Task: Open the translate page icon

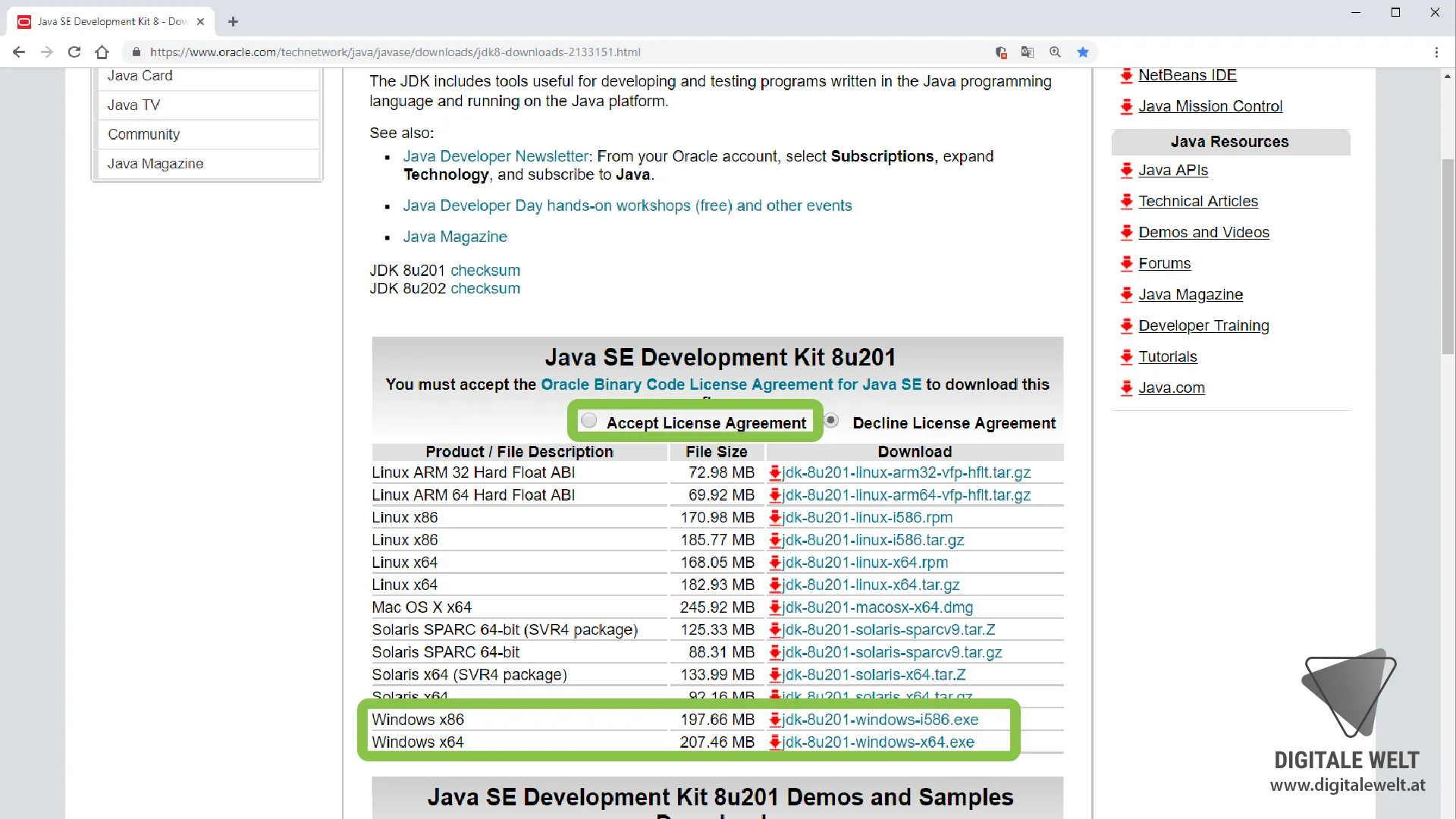Action: (1028, 52)
